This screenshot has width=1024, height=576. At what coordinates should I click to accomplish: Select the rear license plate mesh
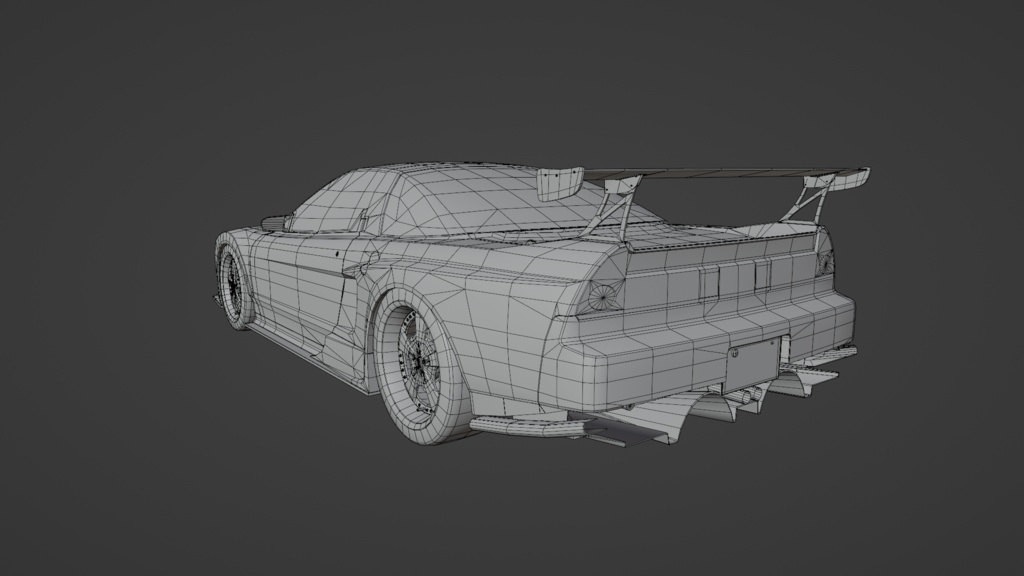coord(753,364)
